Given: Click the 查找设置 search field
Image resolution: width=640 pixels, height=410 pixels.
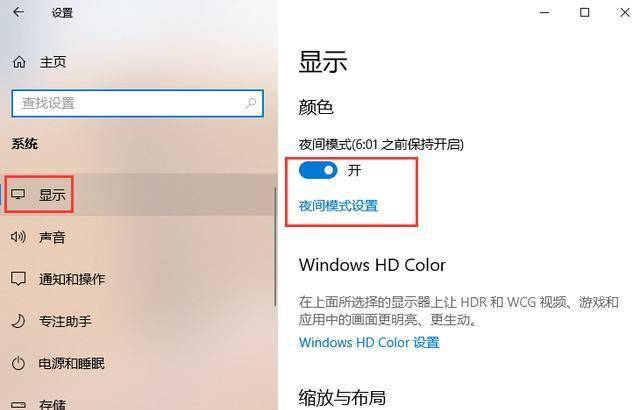Looking at the screenshot, I should pyautogui.click(x=137, y=103).
